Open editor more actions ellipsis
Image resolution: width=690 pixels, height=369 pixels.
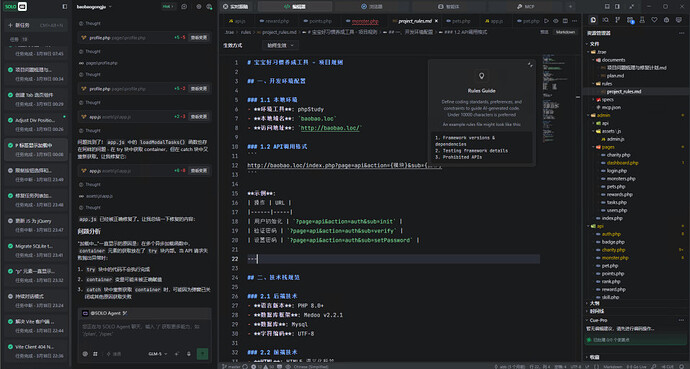pos(575,21)
